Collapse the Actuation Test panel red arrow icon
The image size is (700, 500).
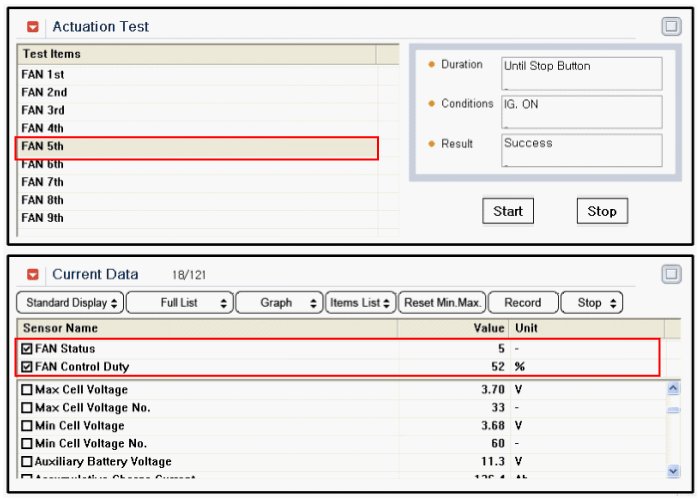(33, 27)
